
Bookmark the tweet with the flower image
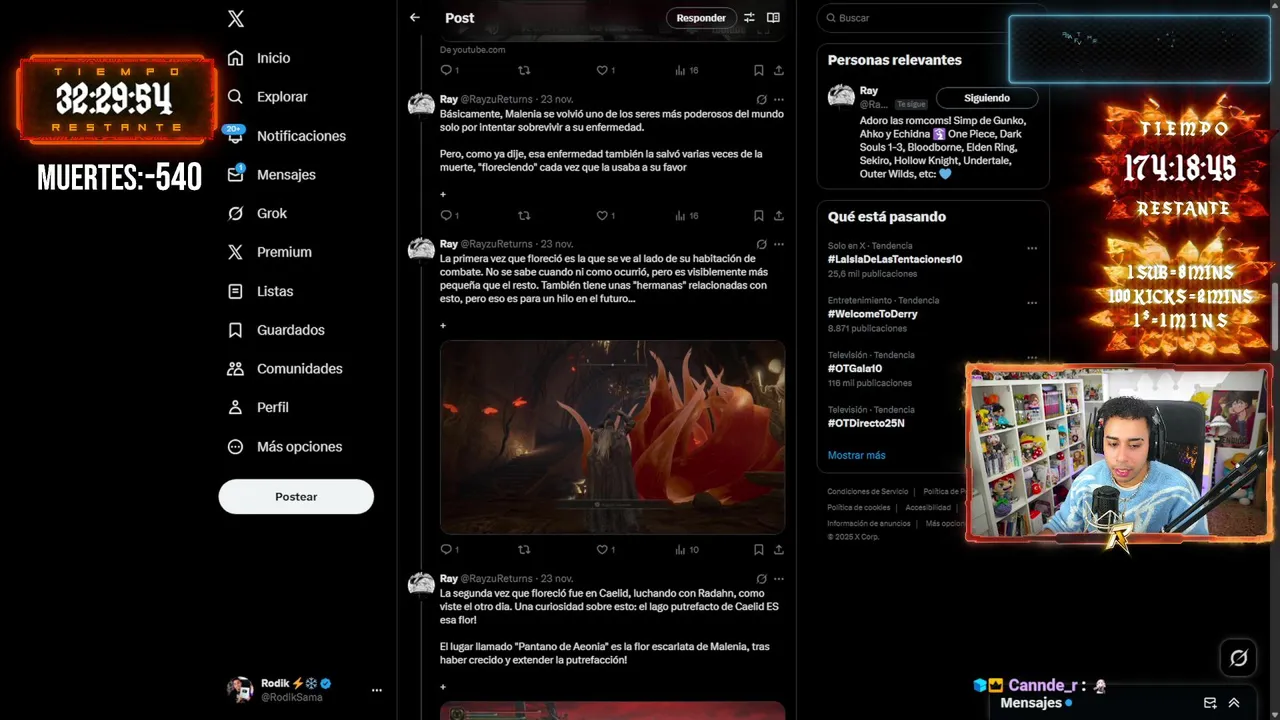pyautogui.click(x=759, y=549)
